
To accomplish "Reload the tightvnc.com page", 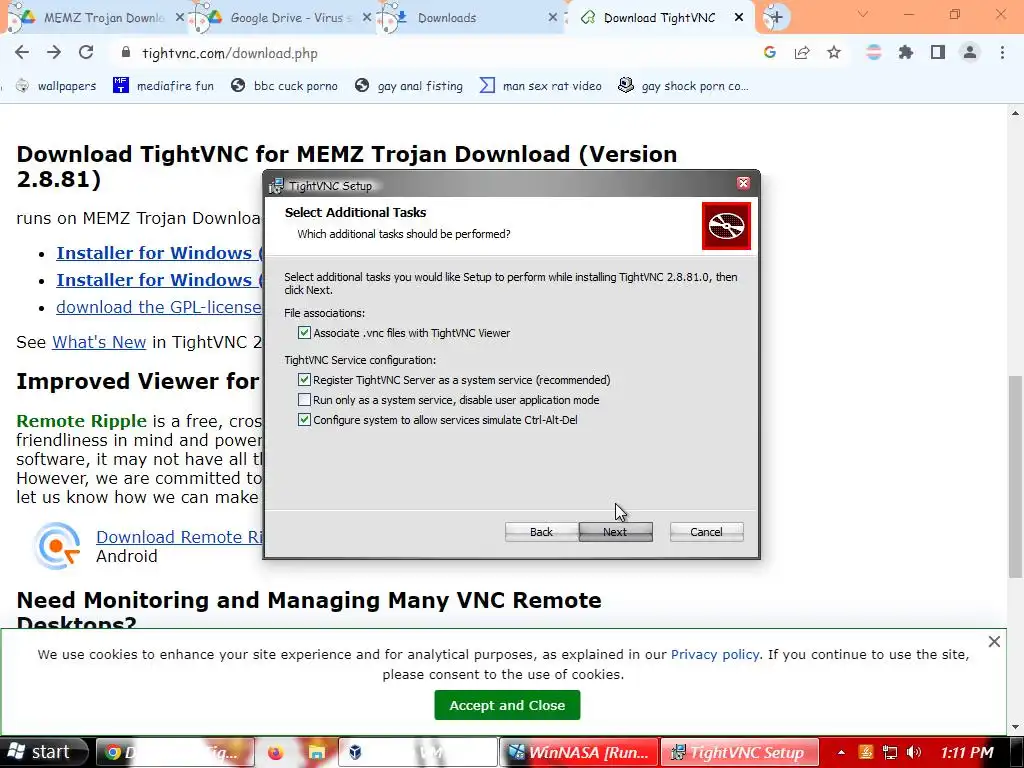I will 86,52.
